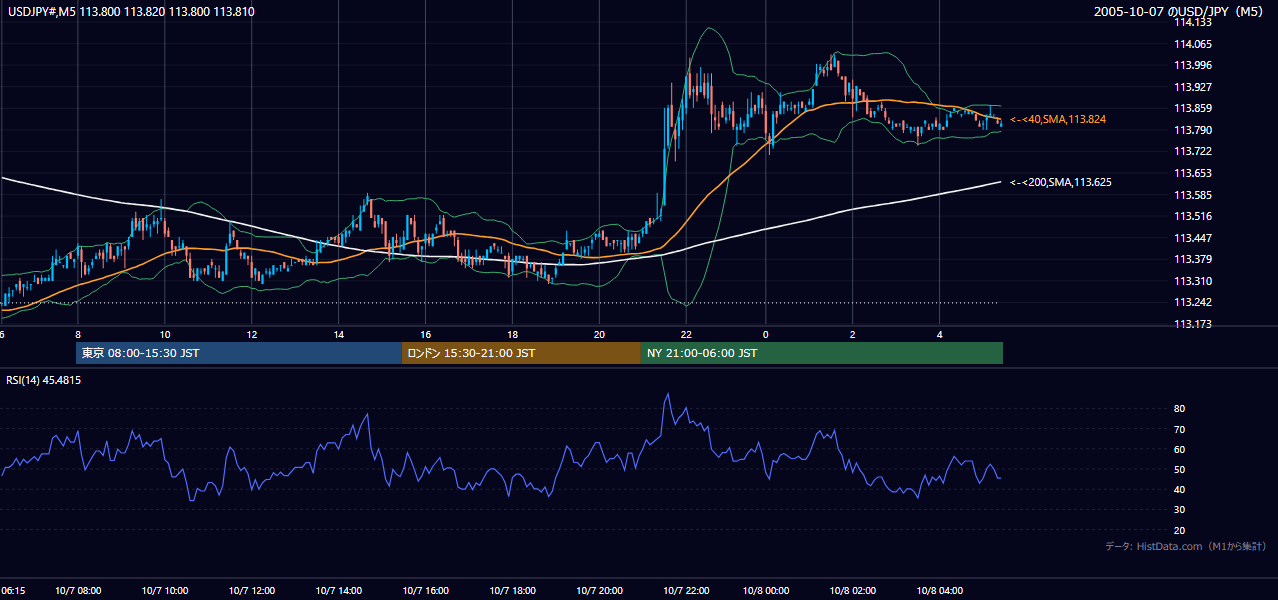Image resolution: width=1278 pixels, height=600 pixels.
Task: Click the 10/8 02:00 time label
Action: (x=853, y=590)
